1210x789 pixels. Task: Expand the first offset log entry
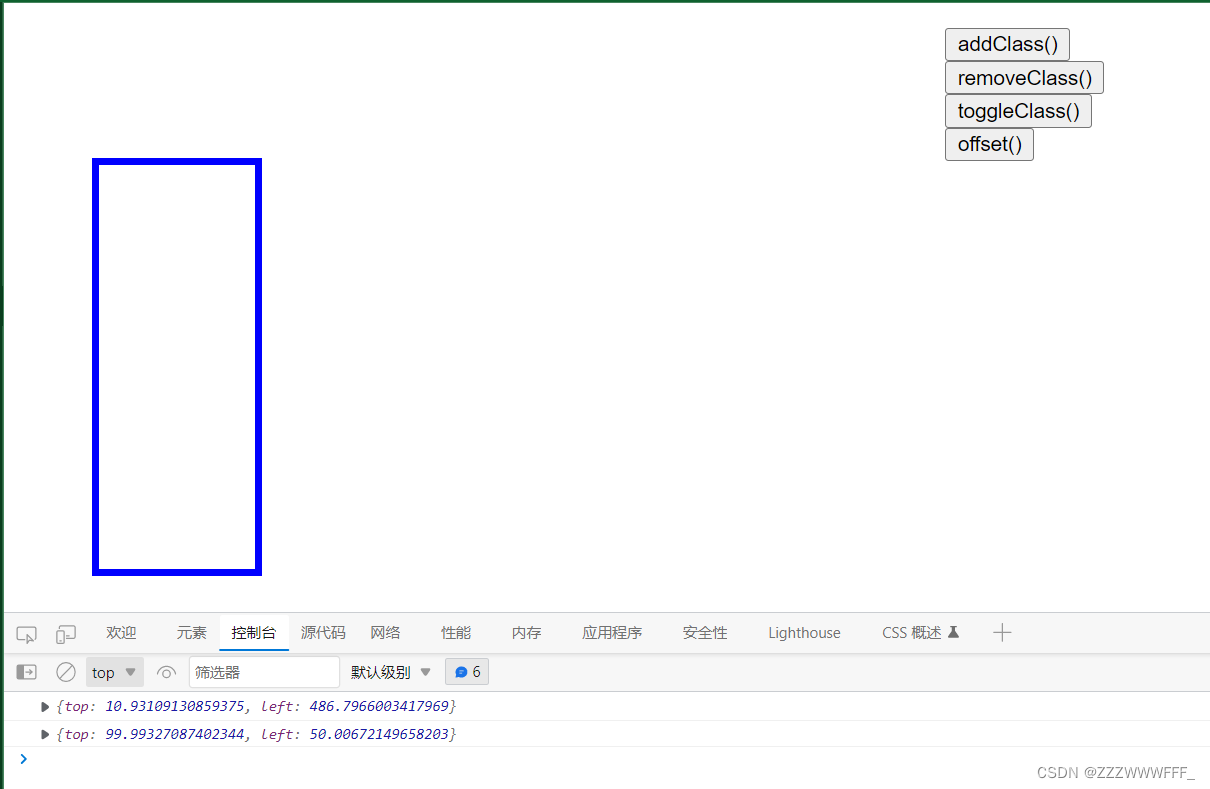coord(44,705)
